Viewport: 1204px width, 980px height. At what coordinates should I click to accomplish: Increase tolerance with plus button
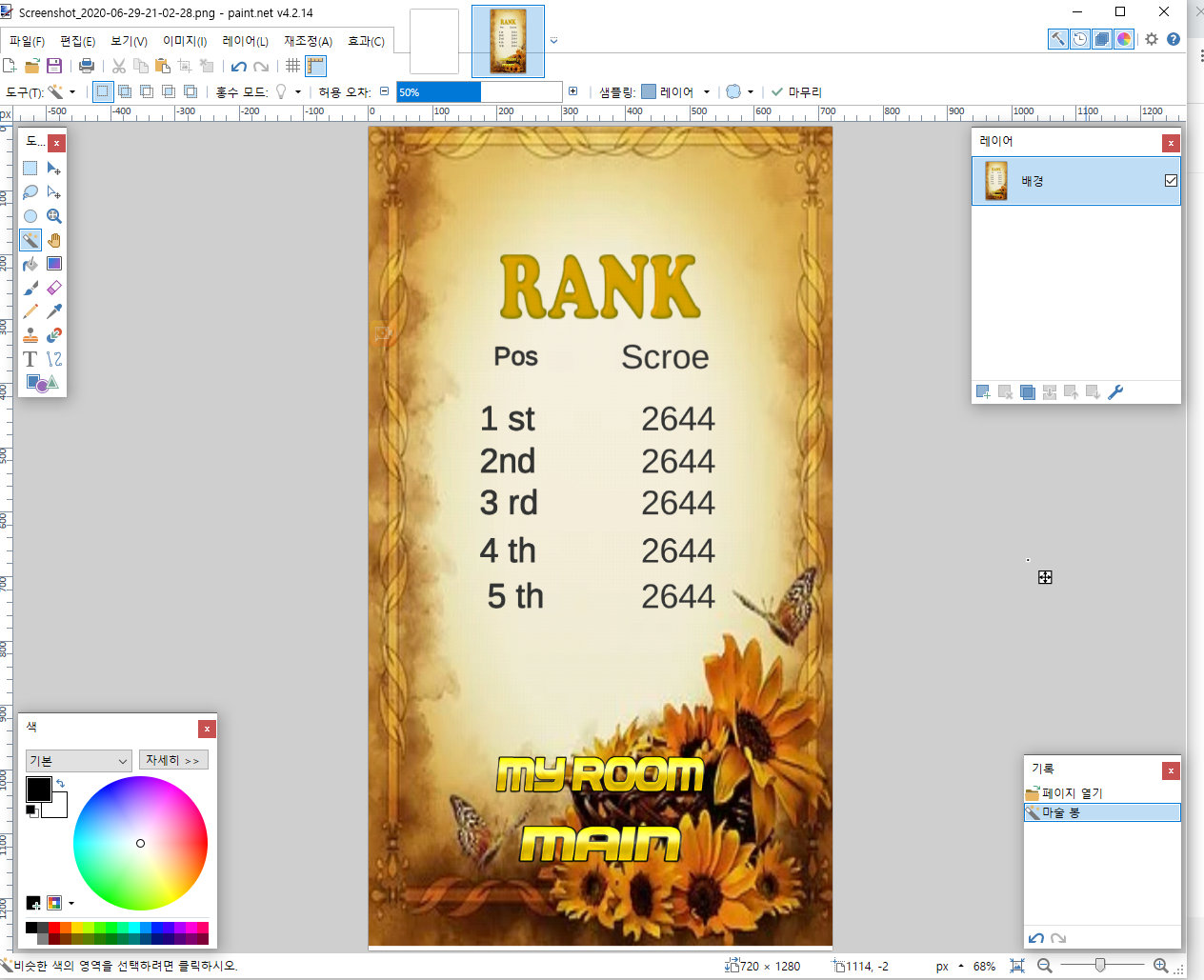point(572,91)
